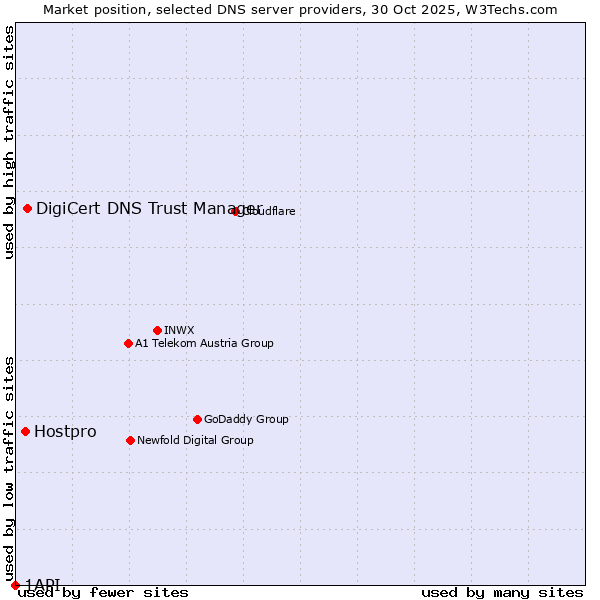Image resolution: width=600 pixels, height=600 pixels.
Task: Click the 'used by many sites' axis label
Action: 502,592
